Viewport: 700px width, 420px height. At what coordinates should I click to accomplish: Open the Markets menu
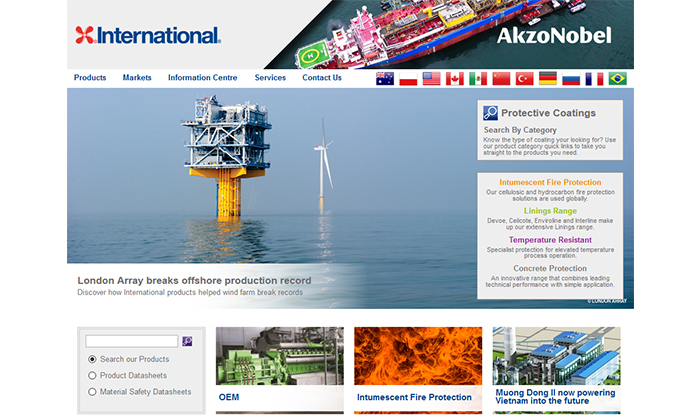pos(137,78)
